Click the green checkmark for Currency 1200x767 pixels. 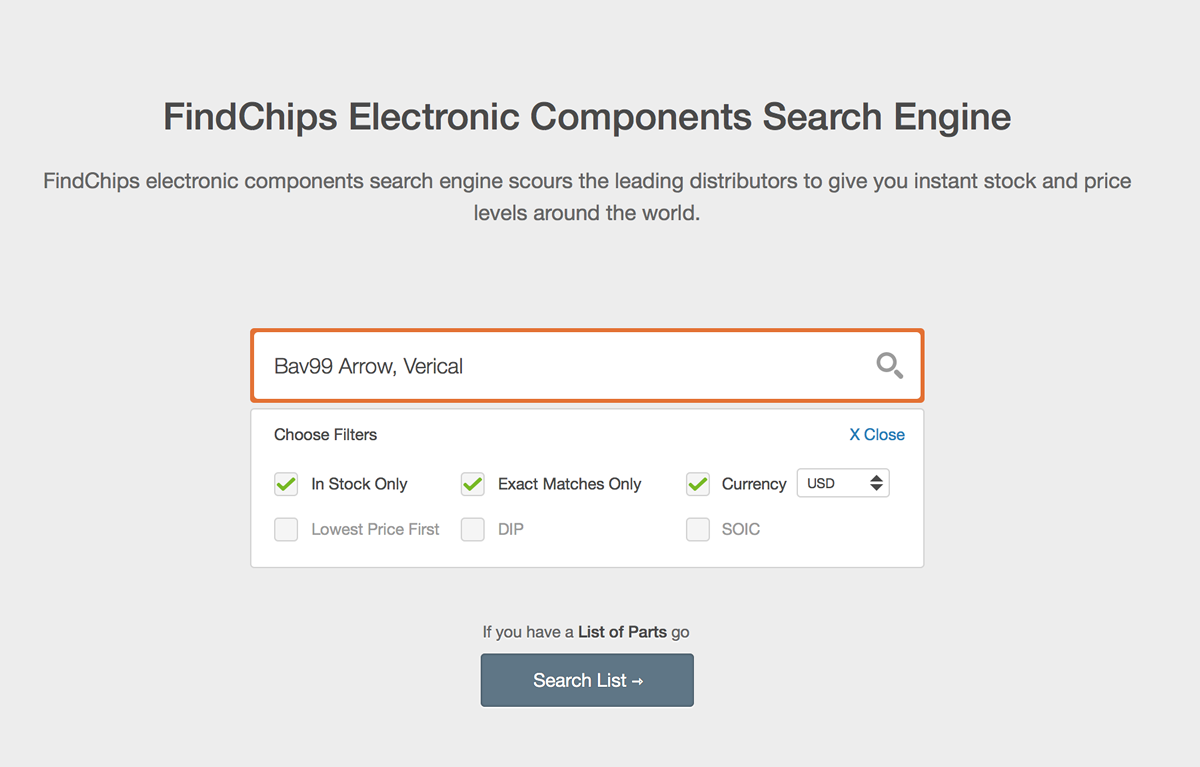[697, 483]
